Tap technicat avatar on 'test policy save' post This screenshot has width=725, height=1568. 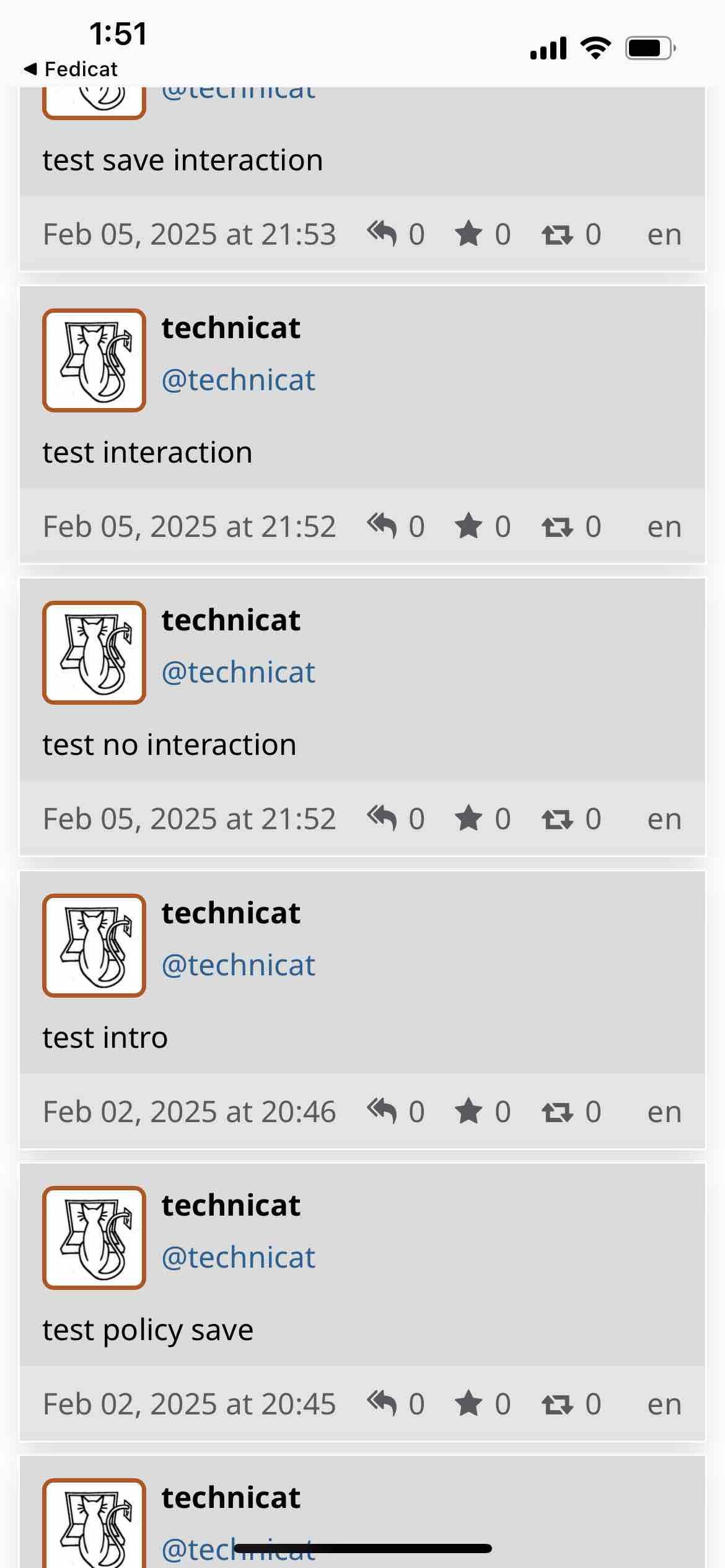(x=94, y=1238)
